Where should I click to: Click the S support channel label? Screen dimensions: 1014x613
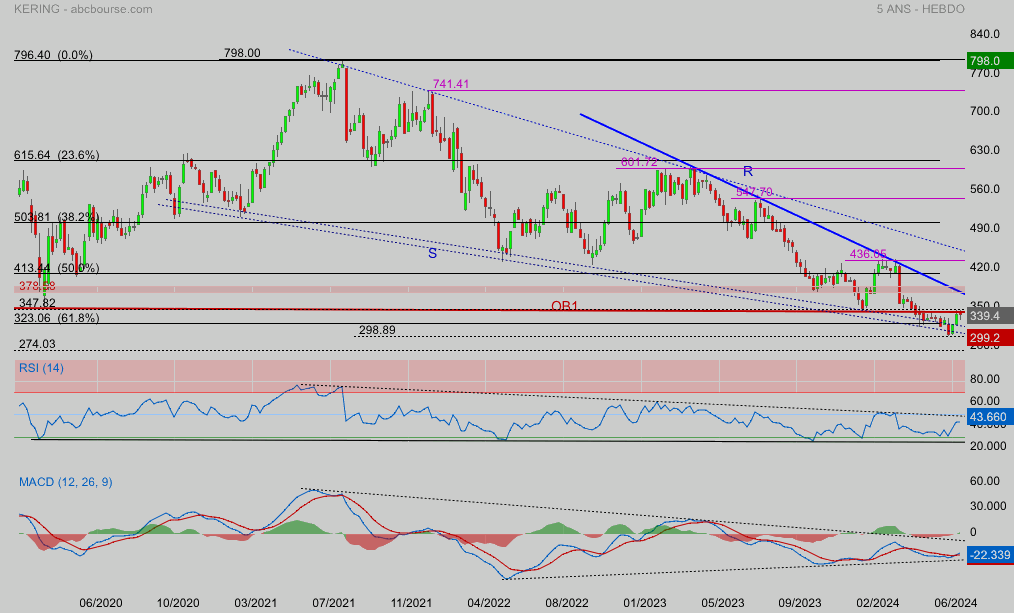point(432,253)
